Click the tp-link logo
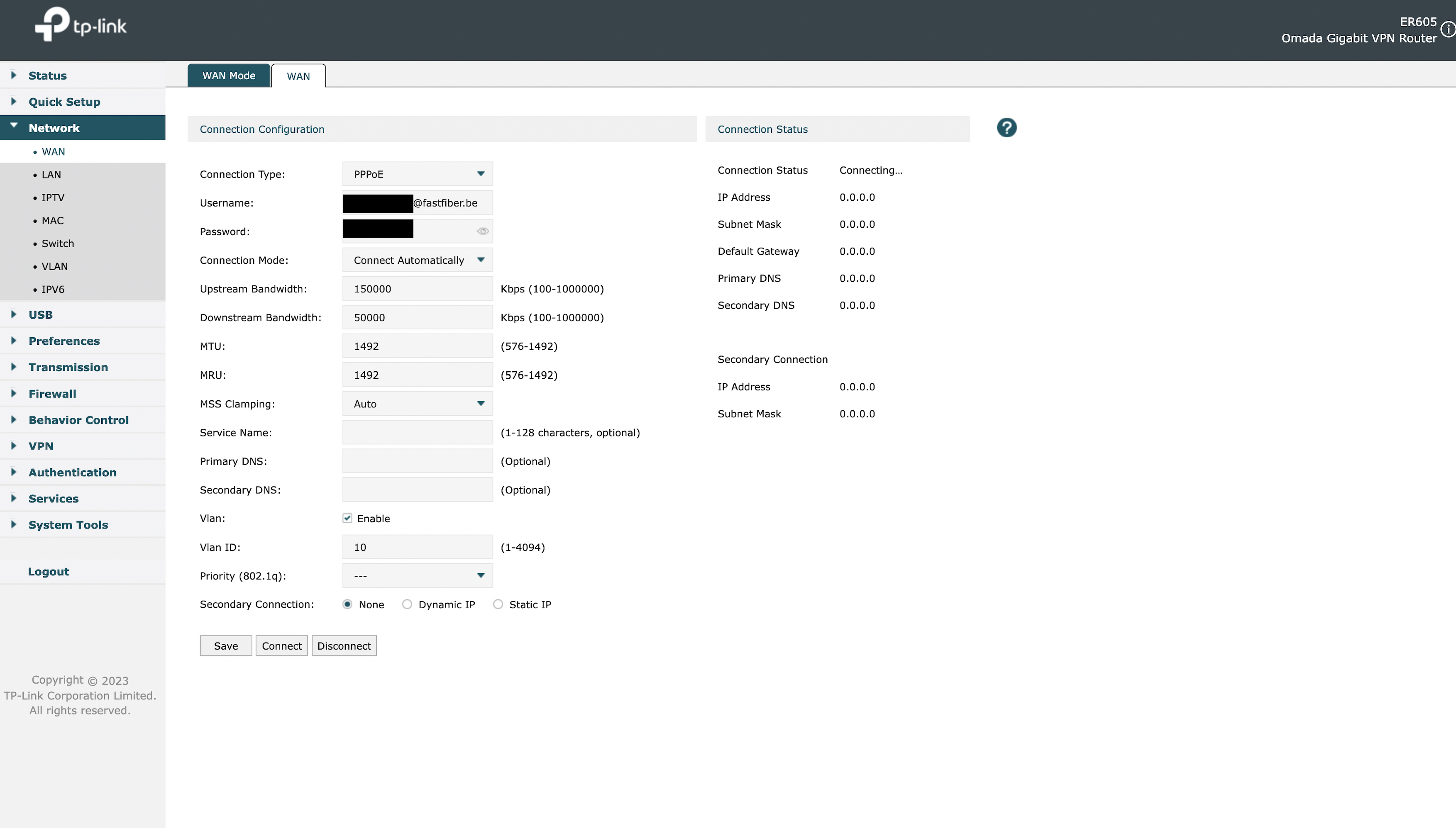Screen dimensions: 1456x828 [x=81, y=24]
